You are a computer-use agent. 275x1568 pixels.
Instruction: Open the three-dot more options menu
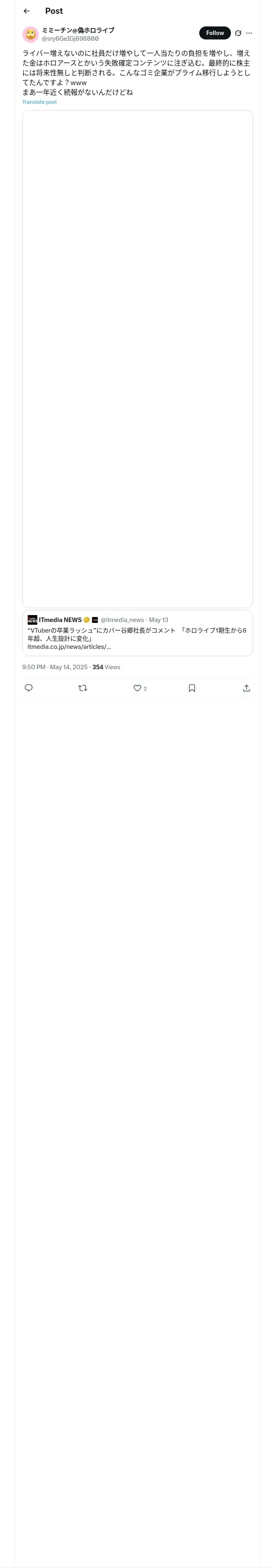(249, 33)
